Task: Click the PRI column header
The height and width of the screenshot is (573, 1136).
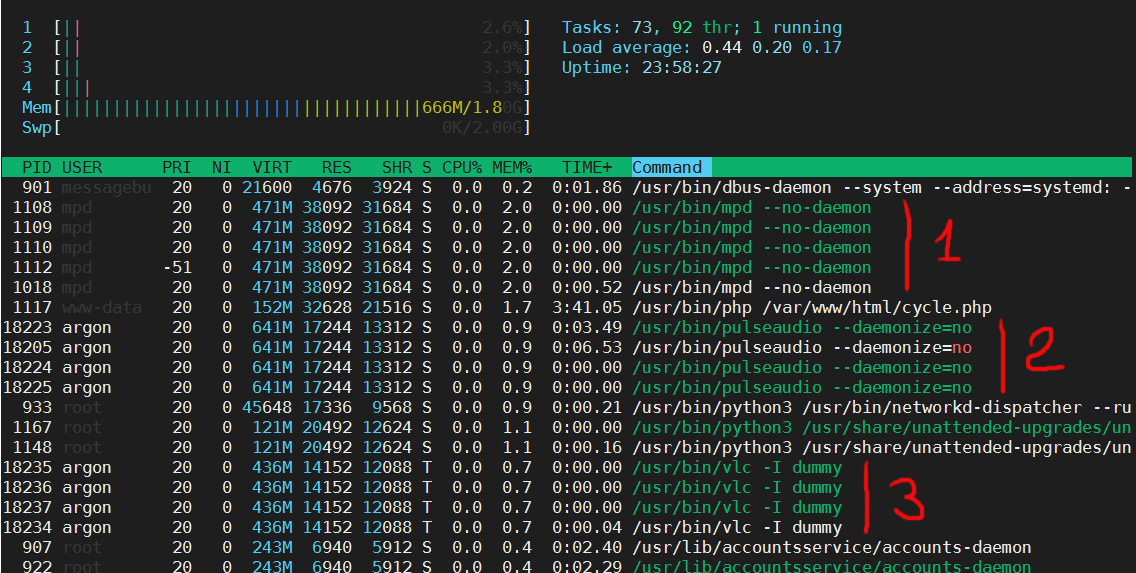Action: point(177,167)
